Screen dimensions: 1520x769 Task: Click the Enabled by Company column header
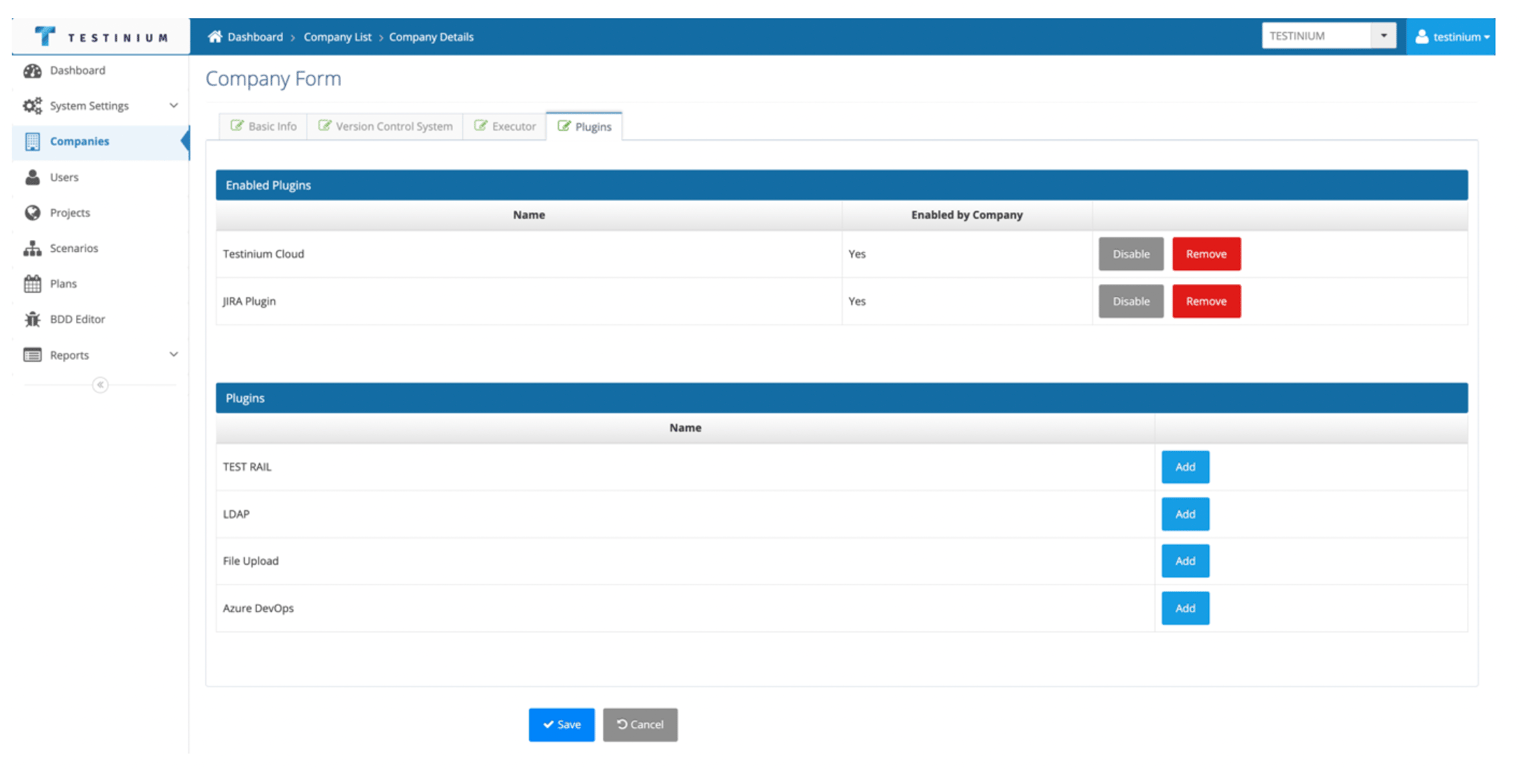tap(967, 215)
